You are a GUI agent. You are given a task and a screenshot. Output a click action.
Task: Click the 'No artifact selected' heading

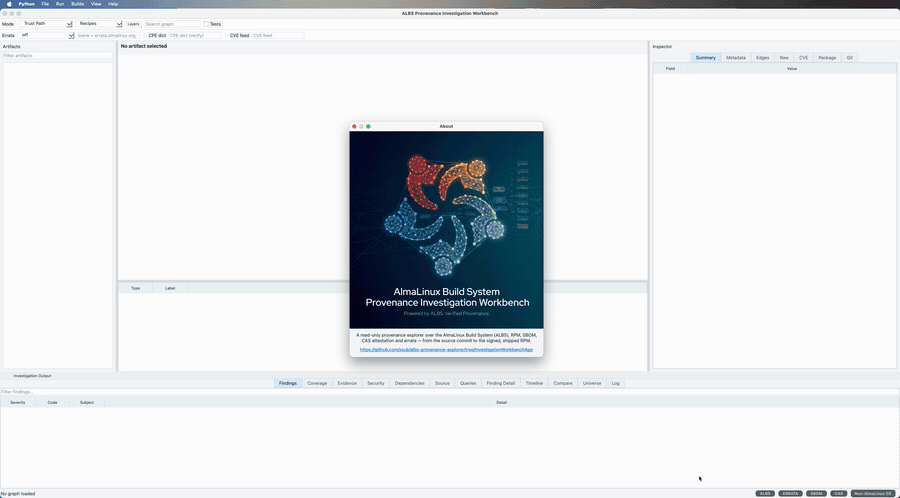click(143, 46)
